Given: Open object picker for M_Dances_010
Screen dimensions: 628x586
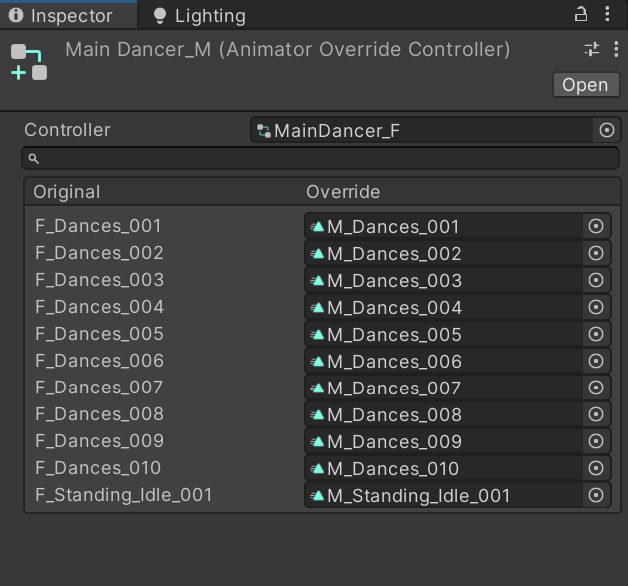Looking at the screenshot, I should [596, 468].
